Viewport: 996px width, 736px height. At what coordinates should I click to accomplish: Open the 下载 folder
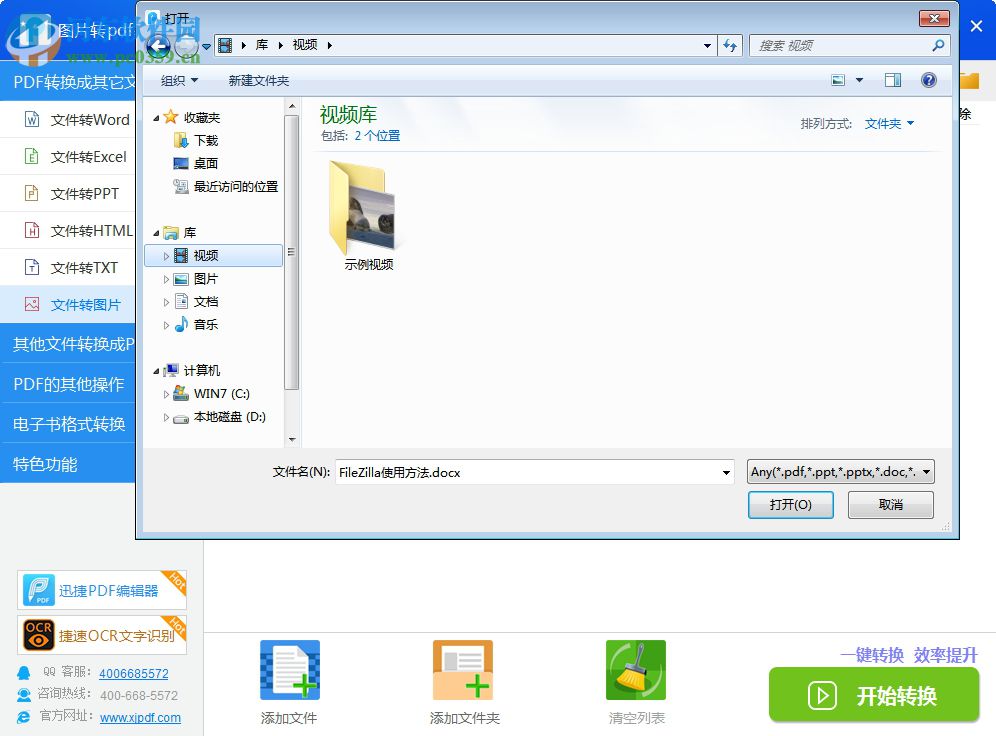(206, 140)
